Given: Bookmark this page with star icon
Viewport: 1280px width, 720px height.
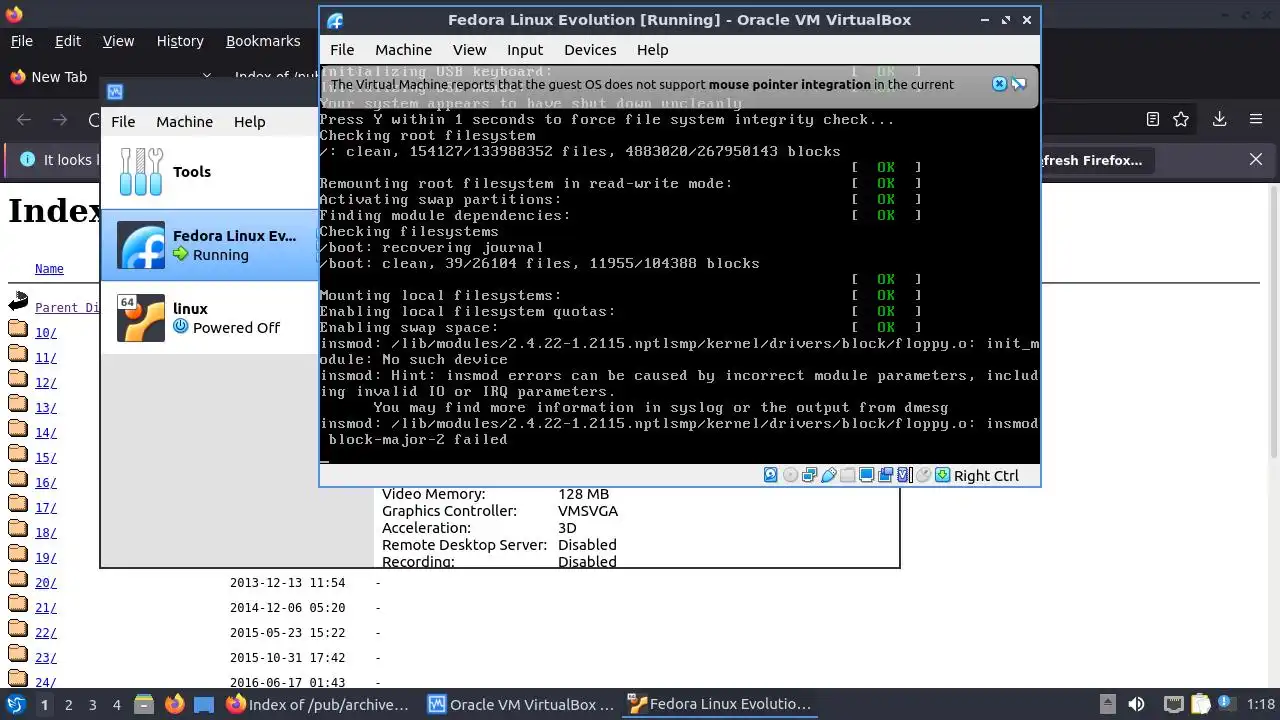Looking at the screenshot, I should pos(1181,119).
